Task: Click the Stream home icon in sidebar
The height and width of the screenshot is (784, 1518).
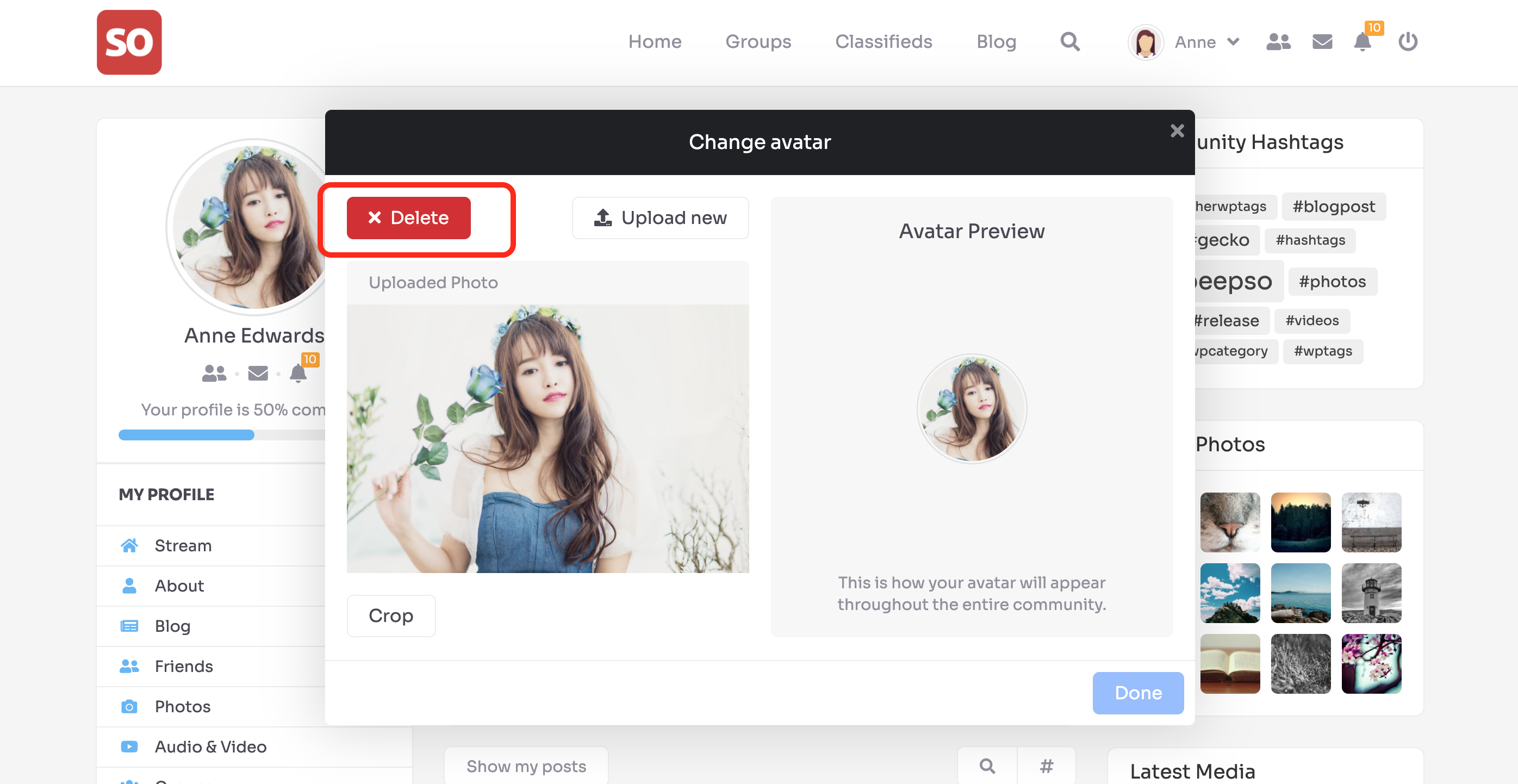Action: (129, 545)
